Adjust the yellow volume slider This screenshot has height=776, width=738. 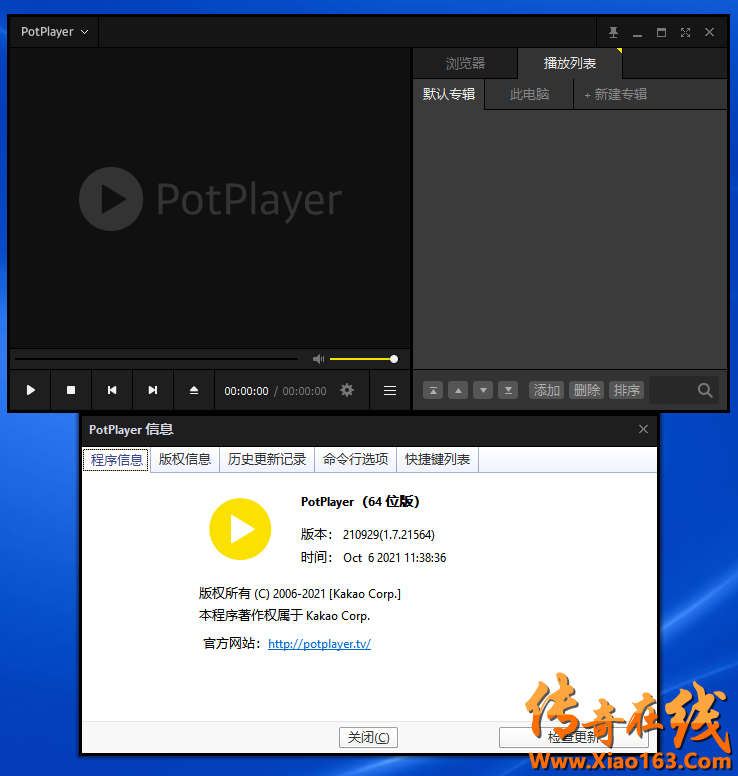[363, 359]
